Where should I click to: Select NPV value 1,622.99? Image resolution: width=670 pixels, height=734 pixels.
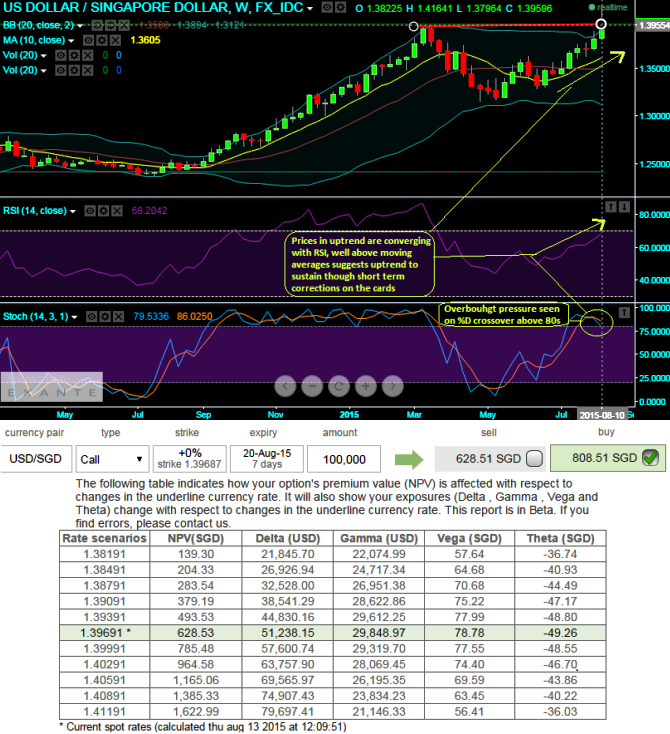[196, 712]
